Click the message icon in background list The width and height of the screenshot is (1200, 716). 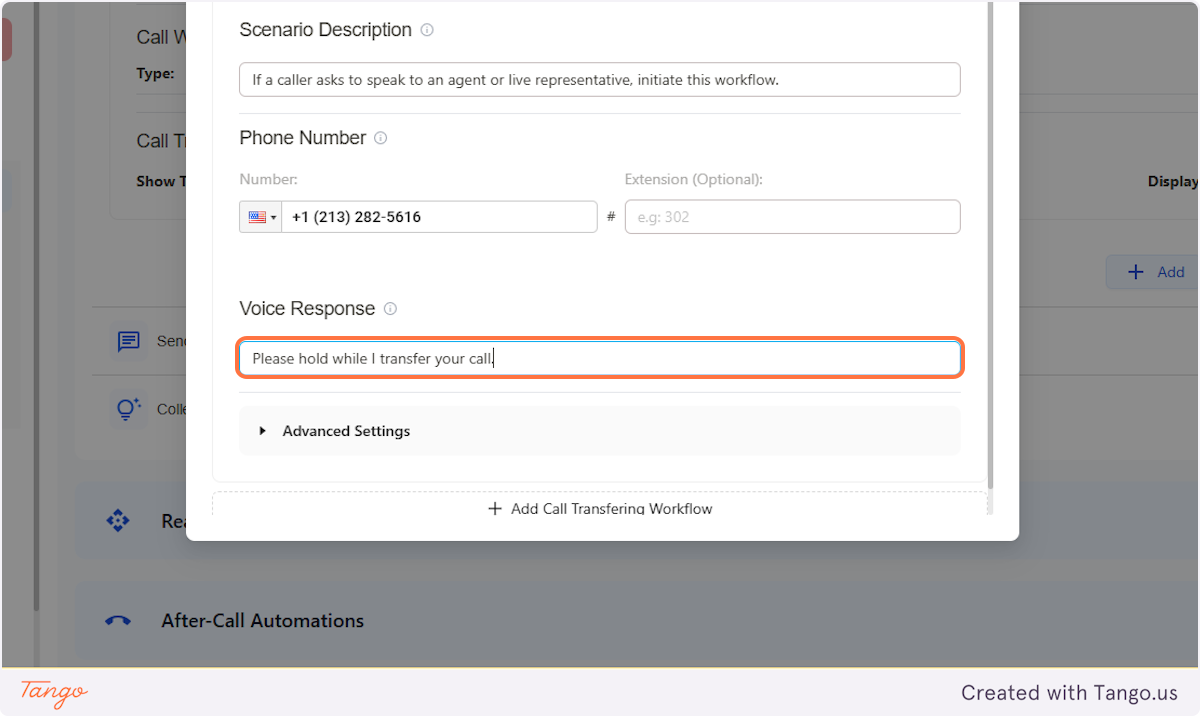tap(129, 341)
